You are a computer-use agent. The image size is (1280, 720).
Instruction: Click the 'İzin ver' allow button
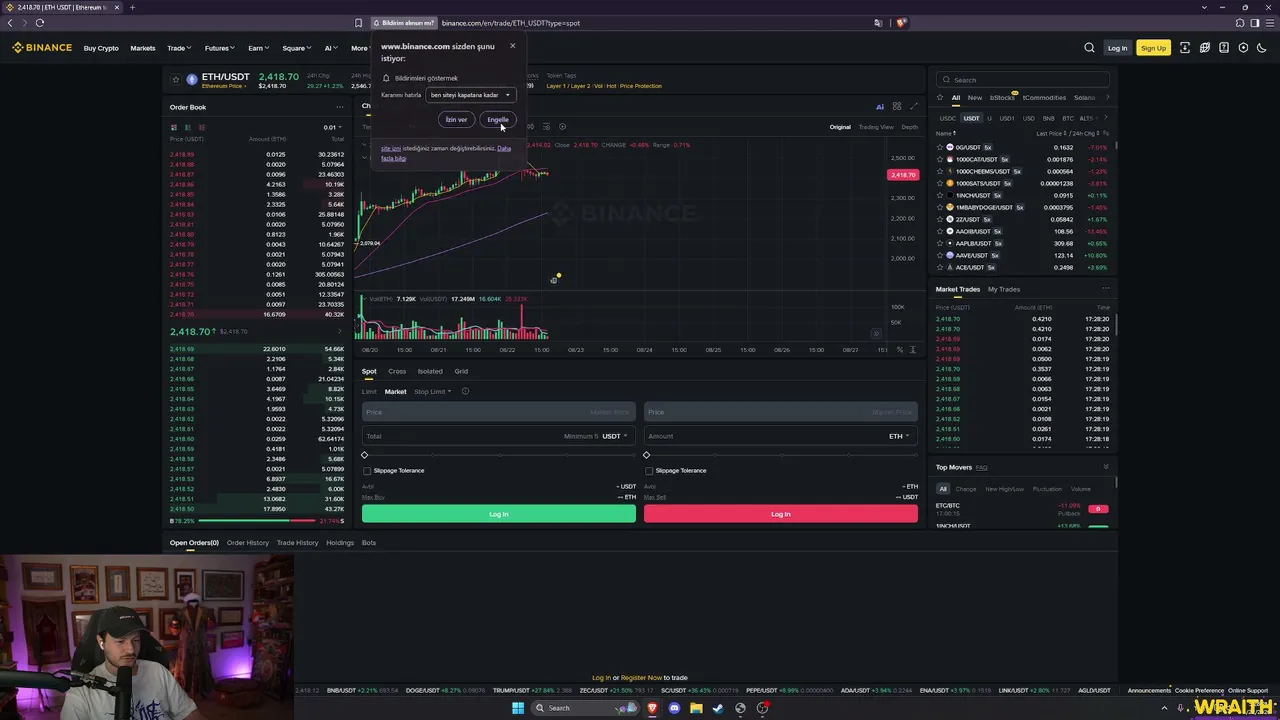tap(456, 120)
